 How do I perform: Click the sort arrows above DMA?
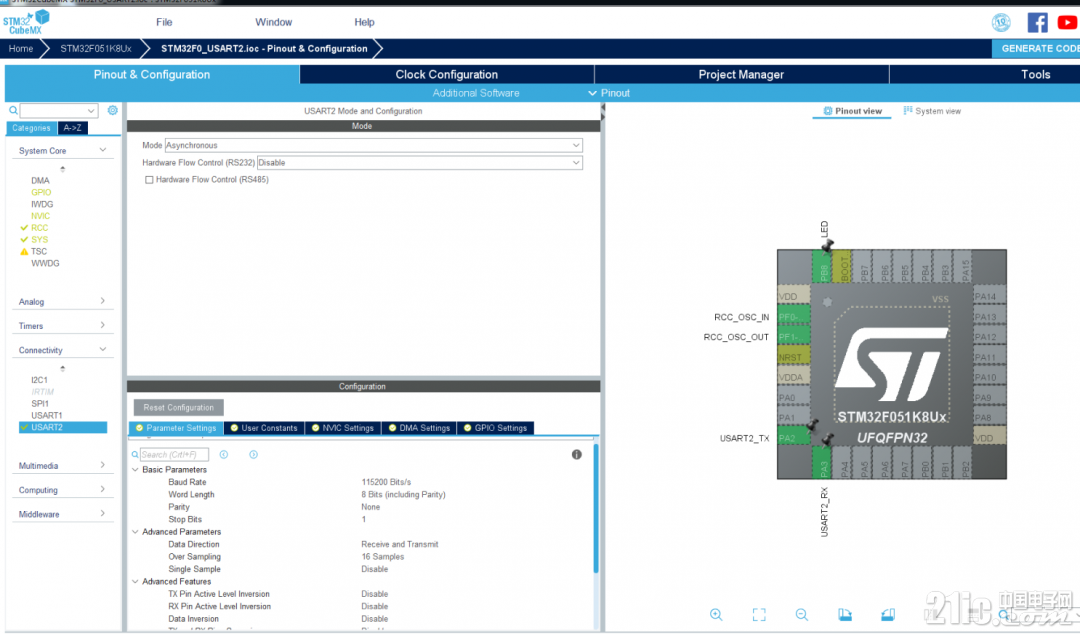pyautogui.click(x=63, y=169)
